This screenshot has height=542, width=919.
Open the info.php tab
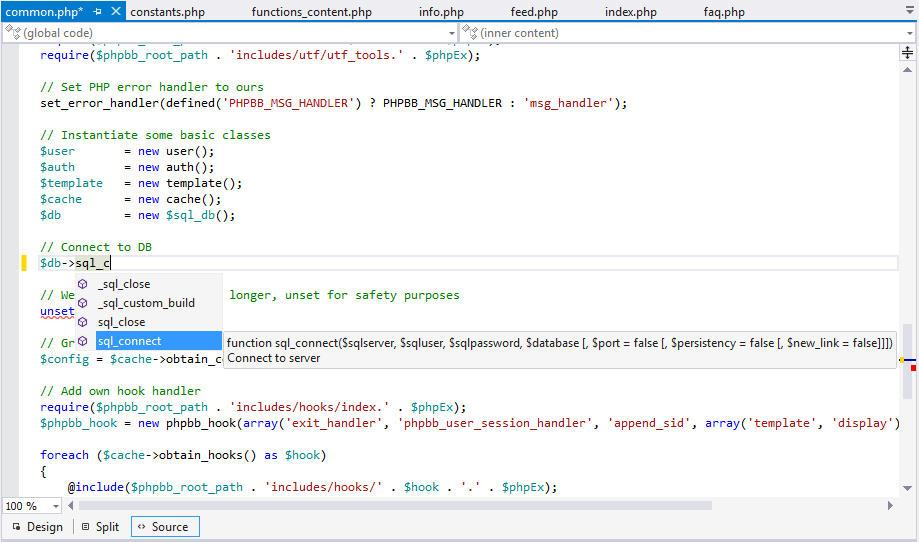point(441,12)
